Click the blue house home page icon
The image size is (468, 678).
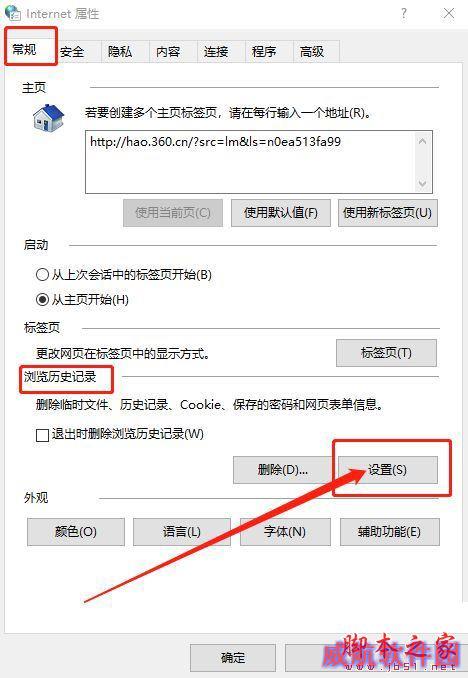tap(48, 118)
